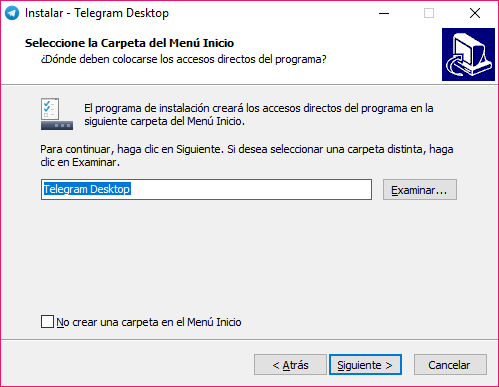The image size is (499, 387).
Task: Abort setup using the Cancelar button
Action: [450, 365]
